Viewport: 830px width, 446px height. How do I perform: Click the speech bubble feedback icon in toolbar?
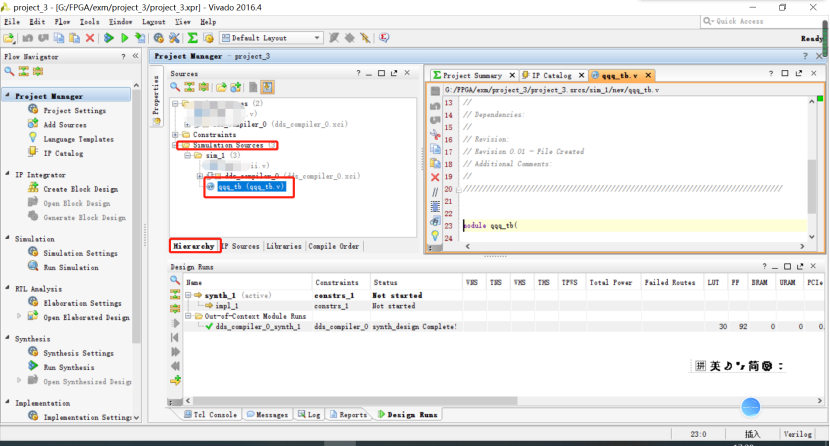384,38
